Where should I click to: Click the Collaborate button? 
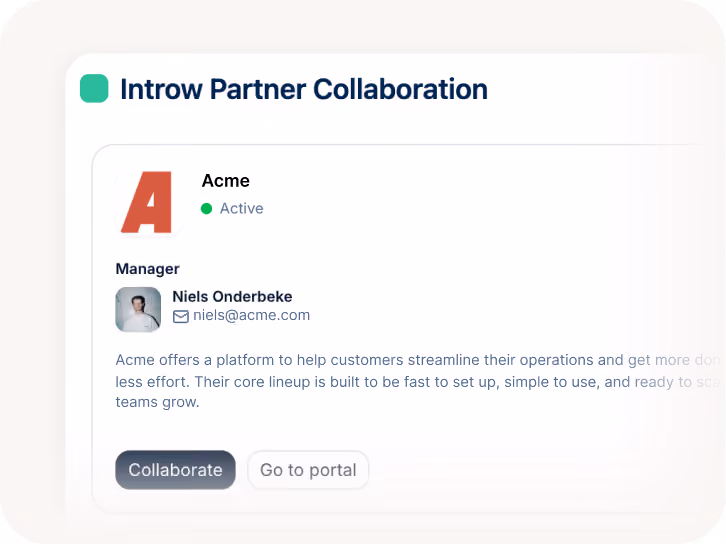[175, 470]
